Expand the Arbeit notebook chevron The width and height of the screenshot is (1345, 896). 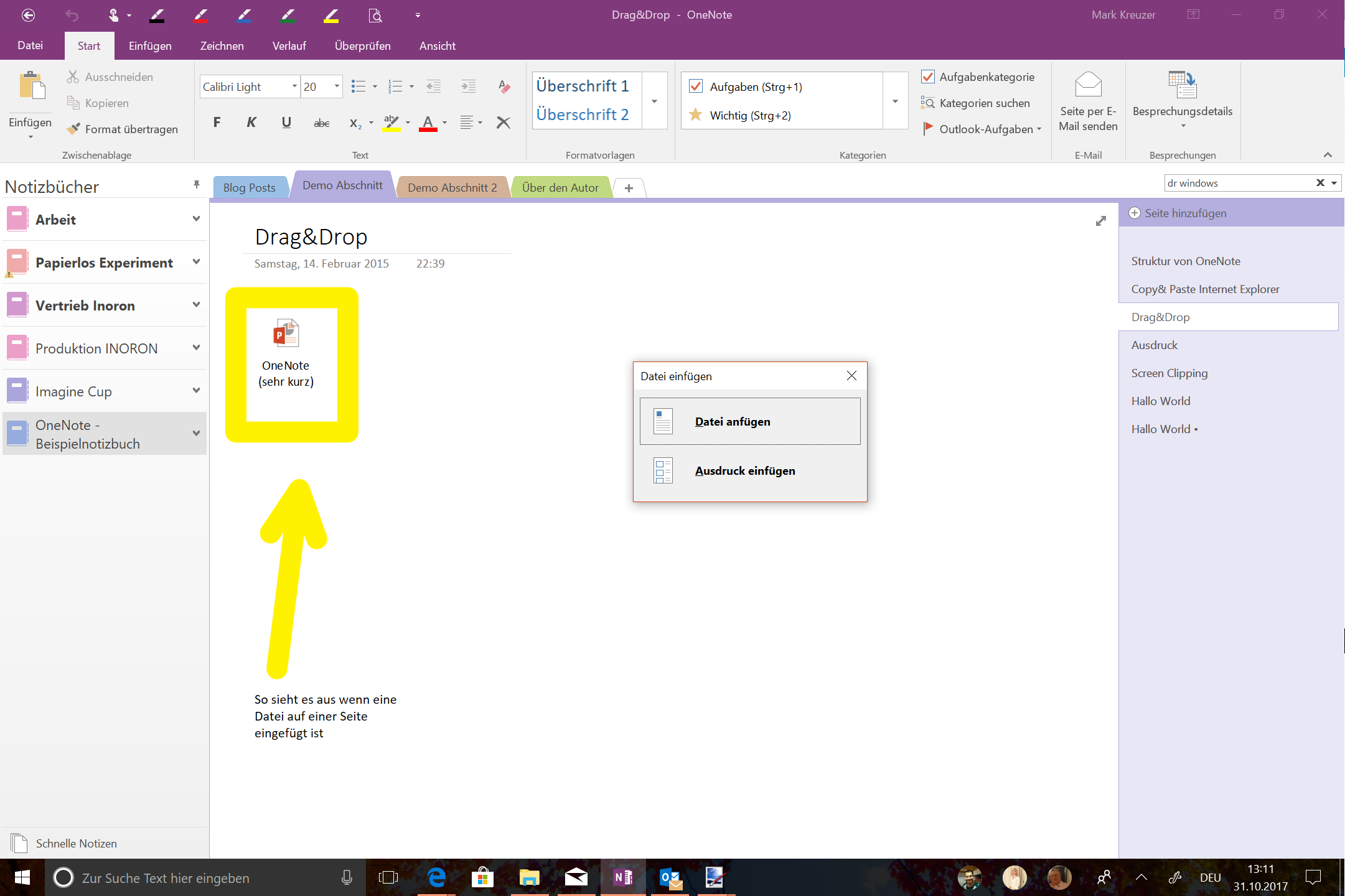pos(196,219)
